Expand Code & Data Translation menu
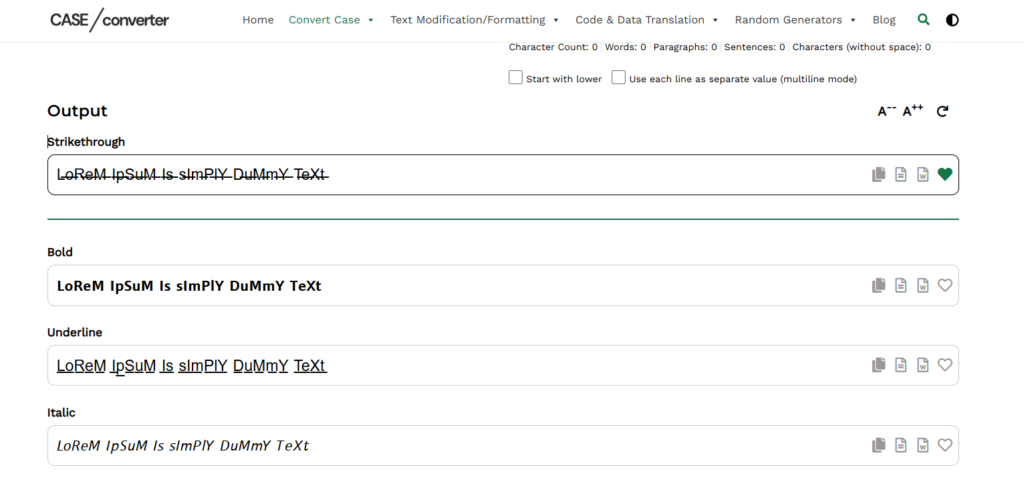 point(647,20)
